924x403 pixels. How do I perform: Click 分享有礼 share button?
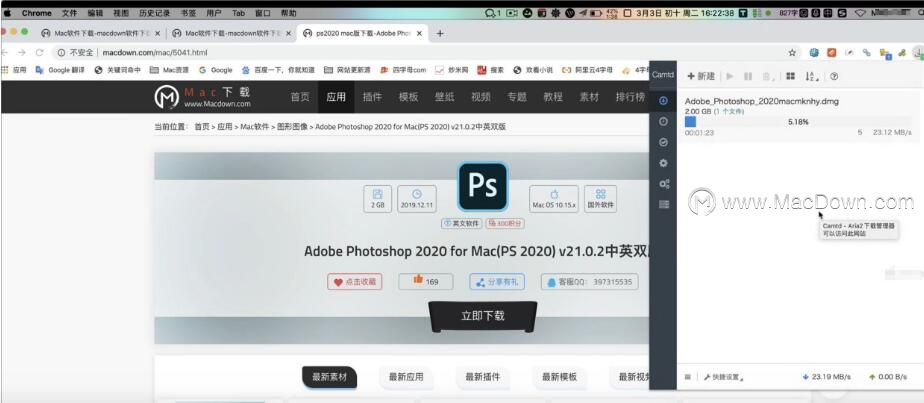[x=497, y=282]
